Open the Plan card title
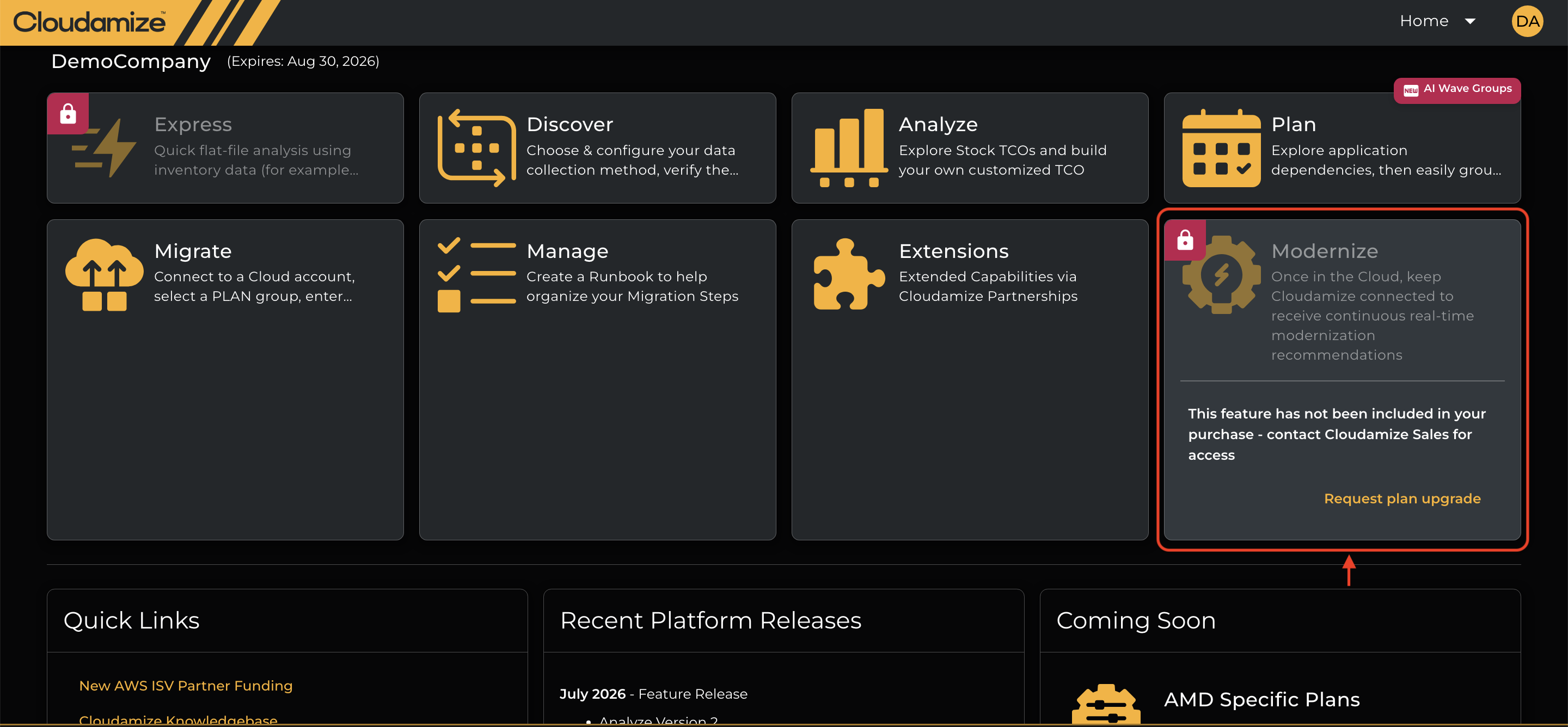The image size is (1568, 727). point(1294,124)
